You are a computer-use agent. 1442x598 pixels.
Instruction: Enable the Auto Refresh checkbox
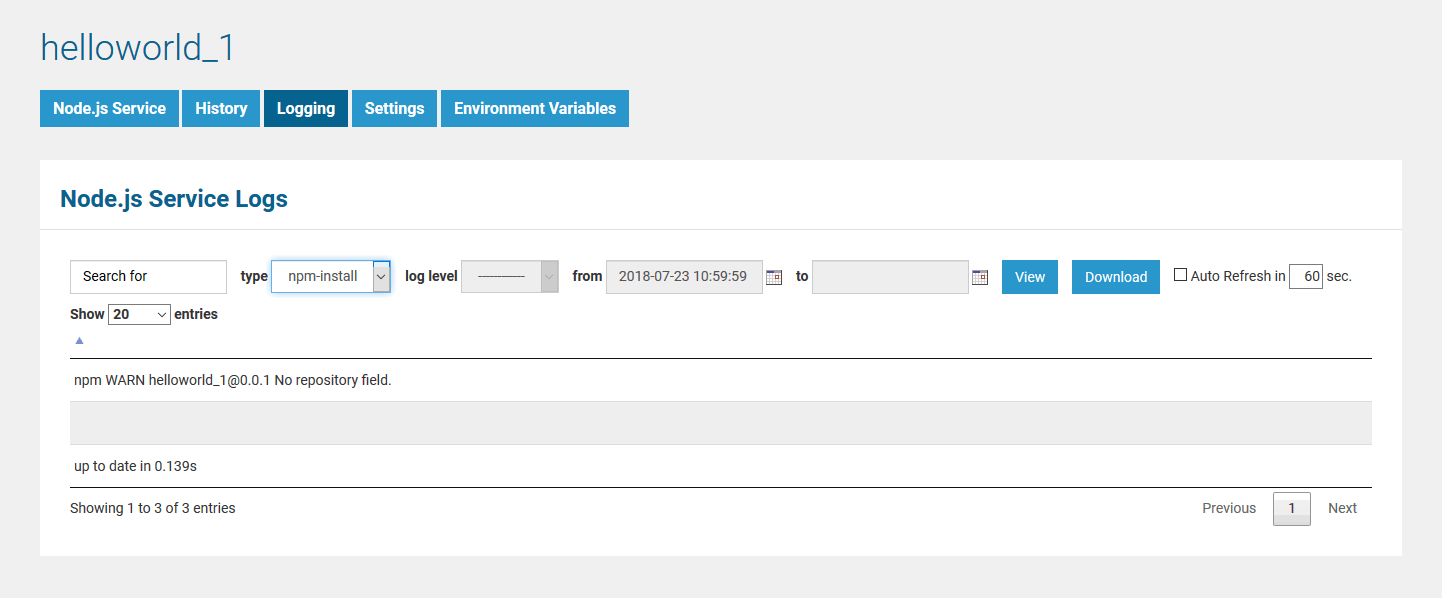(x=1180, y=275)
